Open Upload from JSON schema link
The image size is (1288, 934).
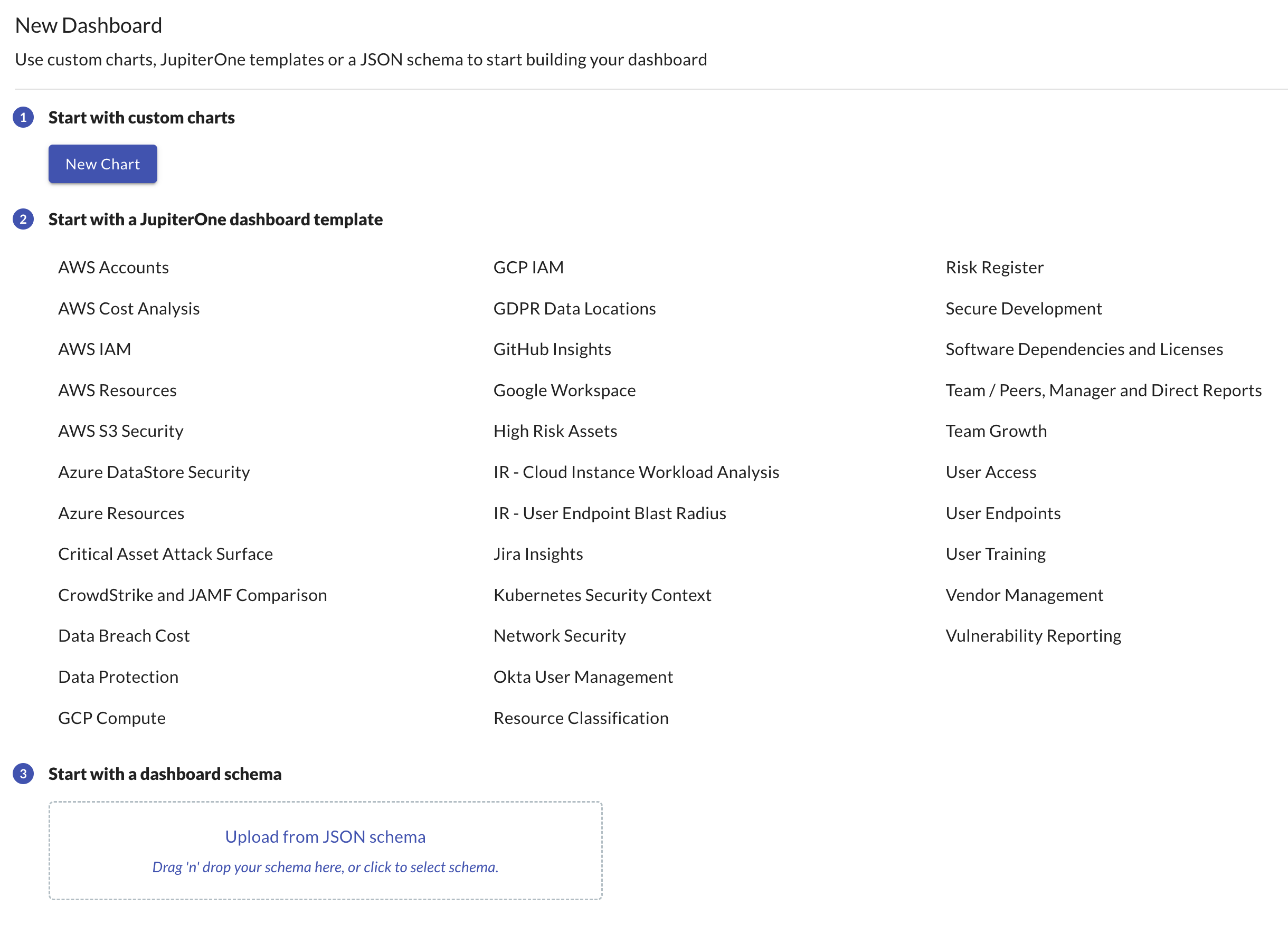(x=325, y=837)
